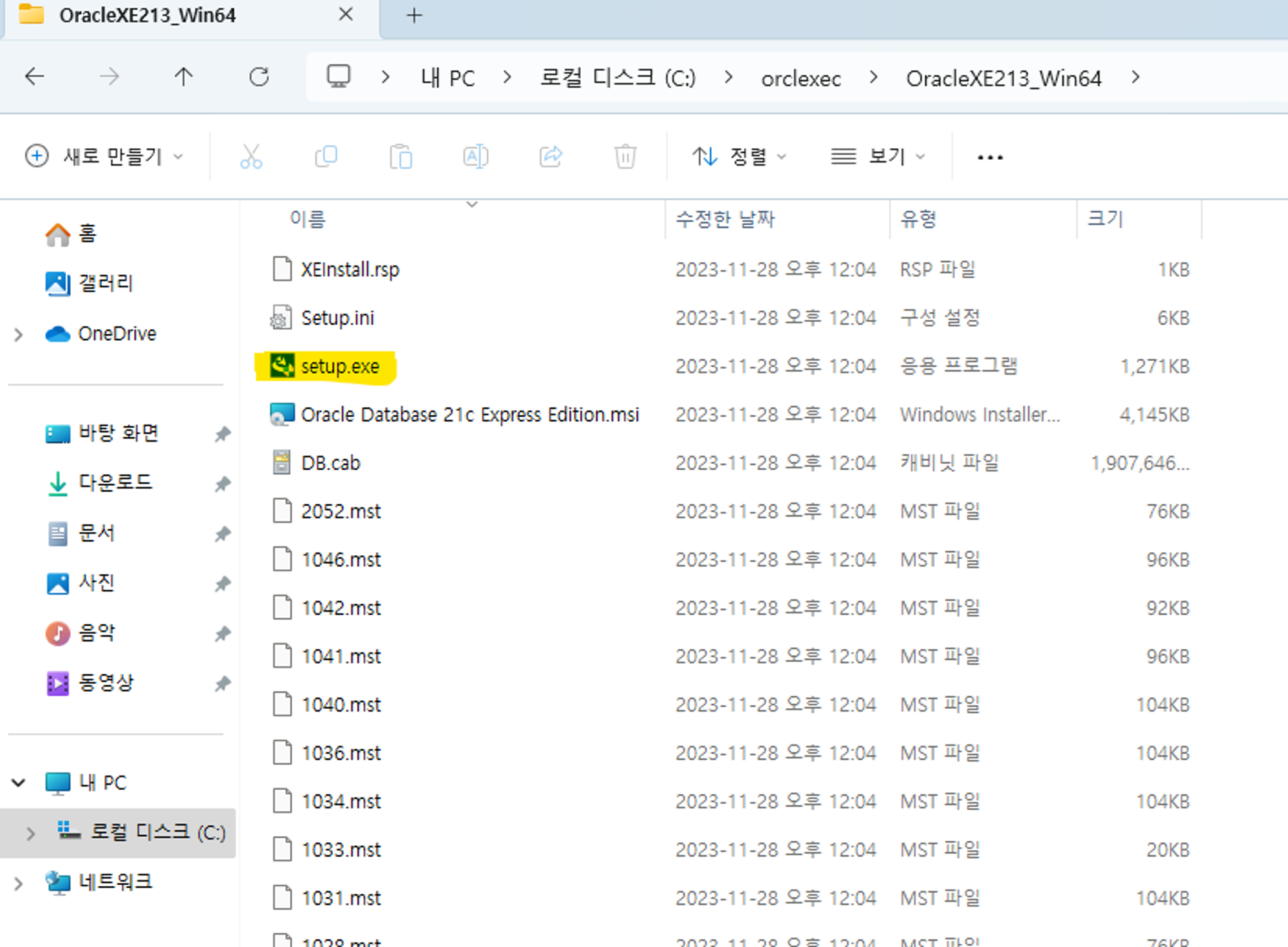Viewport: 1288px width, 947px height.
Task: Select the 1040.mst file
Action: point(341,705)
